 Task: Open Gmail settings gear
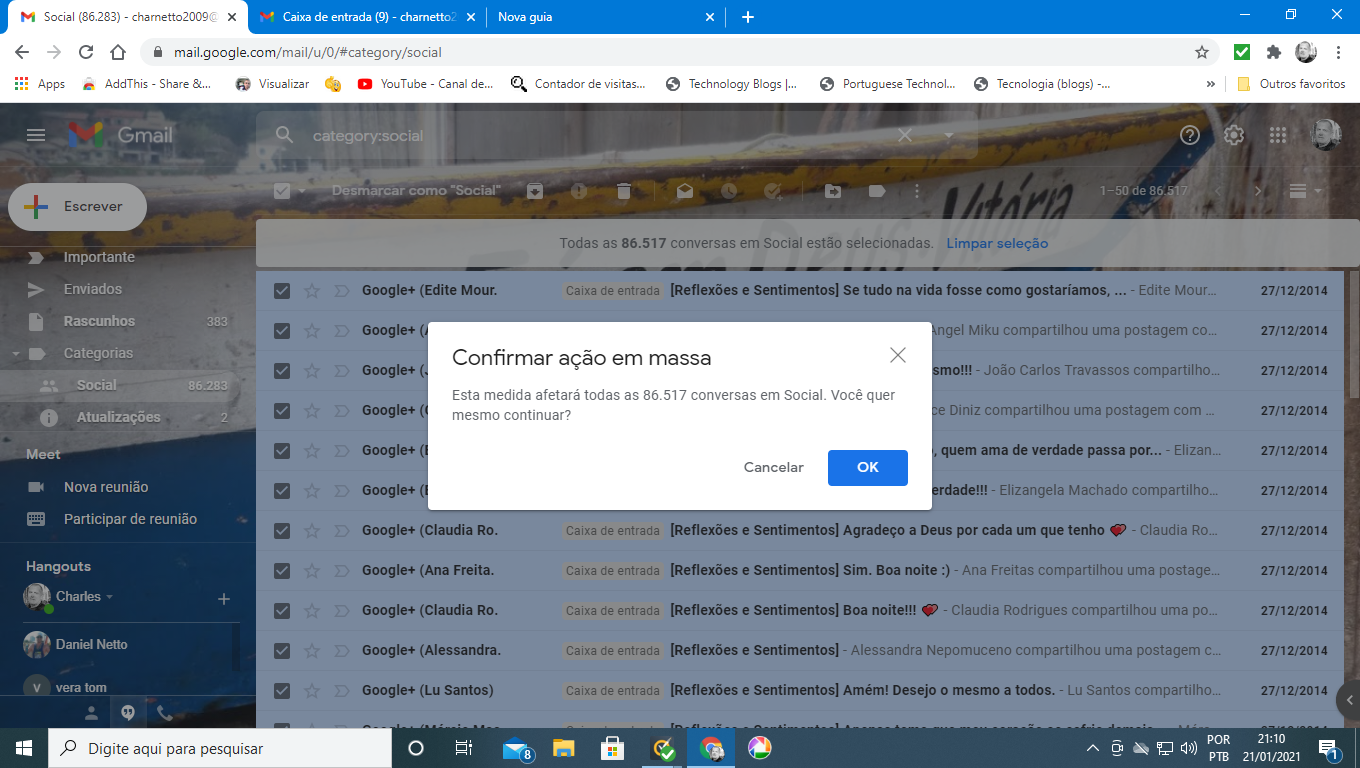tap(1234, 135)
